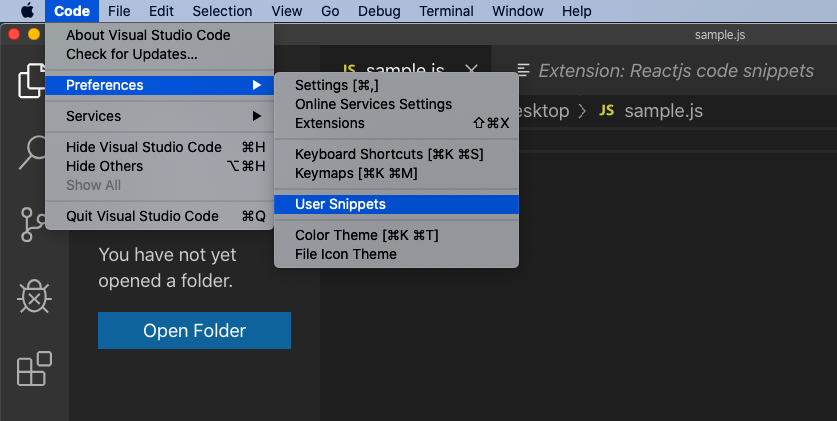The image size is (837, 421).
Task: Click the Extension tab's page icon
Action: pyautogui.click(x=524, y=70)
